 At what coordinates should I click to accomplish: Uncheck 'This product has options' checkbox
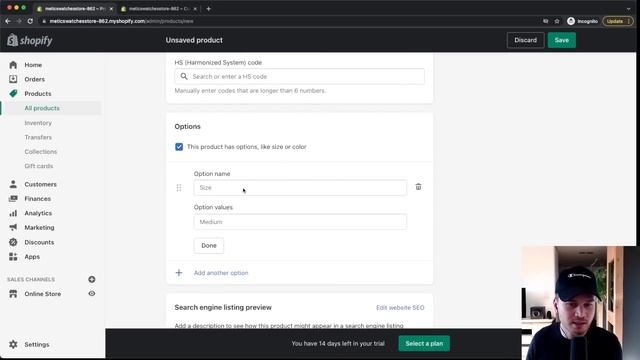179,147
